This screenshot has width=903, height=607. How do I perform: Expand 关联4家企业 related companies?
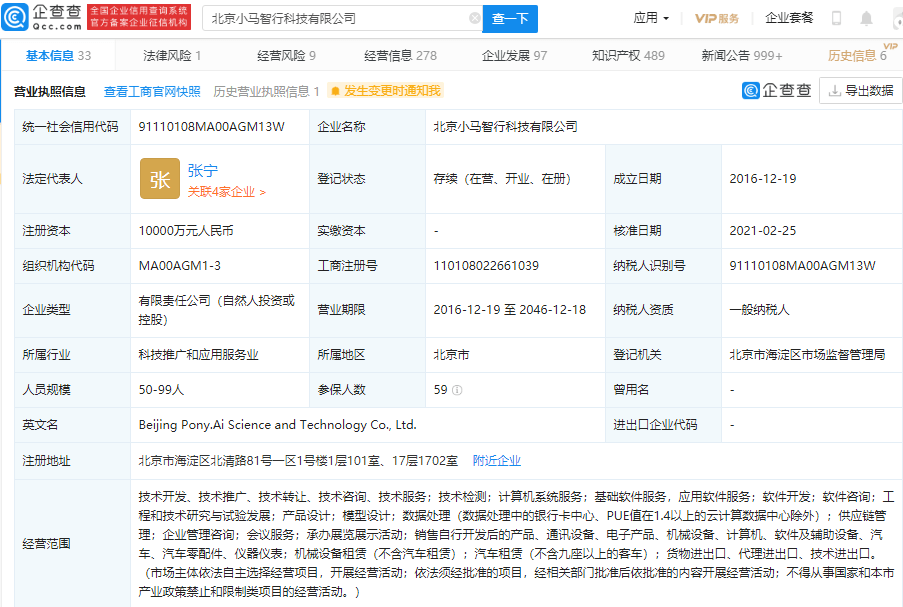pos(226,192)
